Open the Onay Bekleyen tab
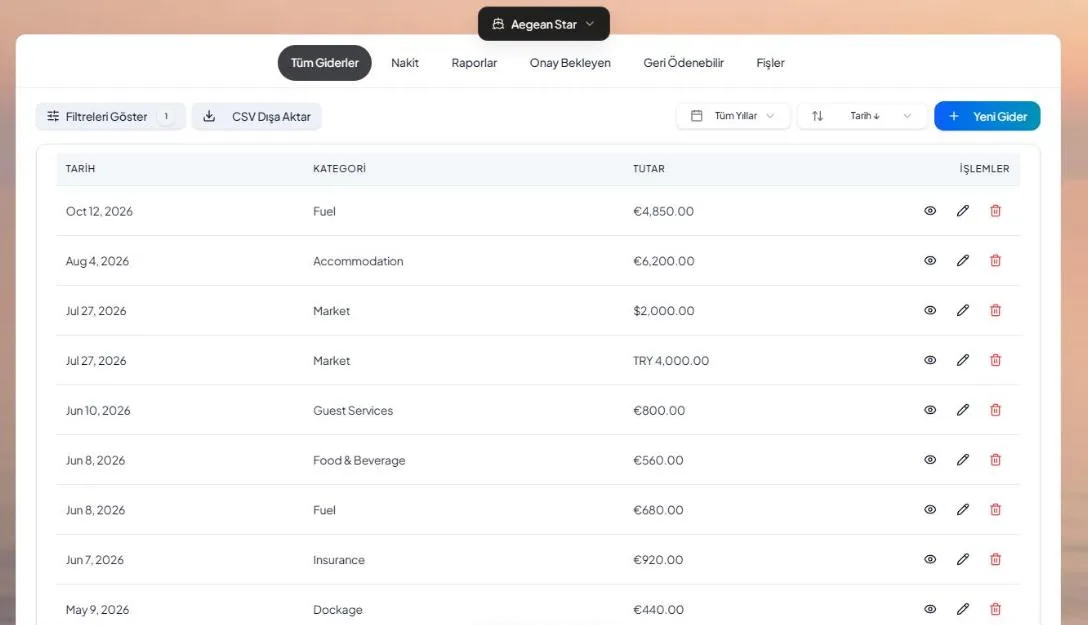Screen dimensions: 1088x625 tap(570, 63)
